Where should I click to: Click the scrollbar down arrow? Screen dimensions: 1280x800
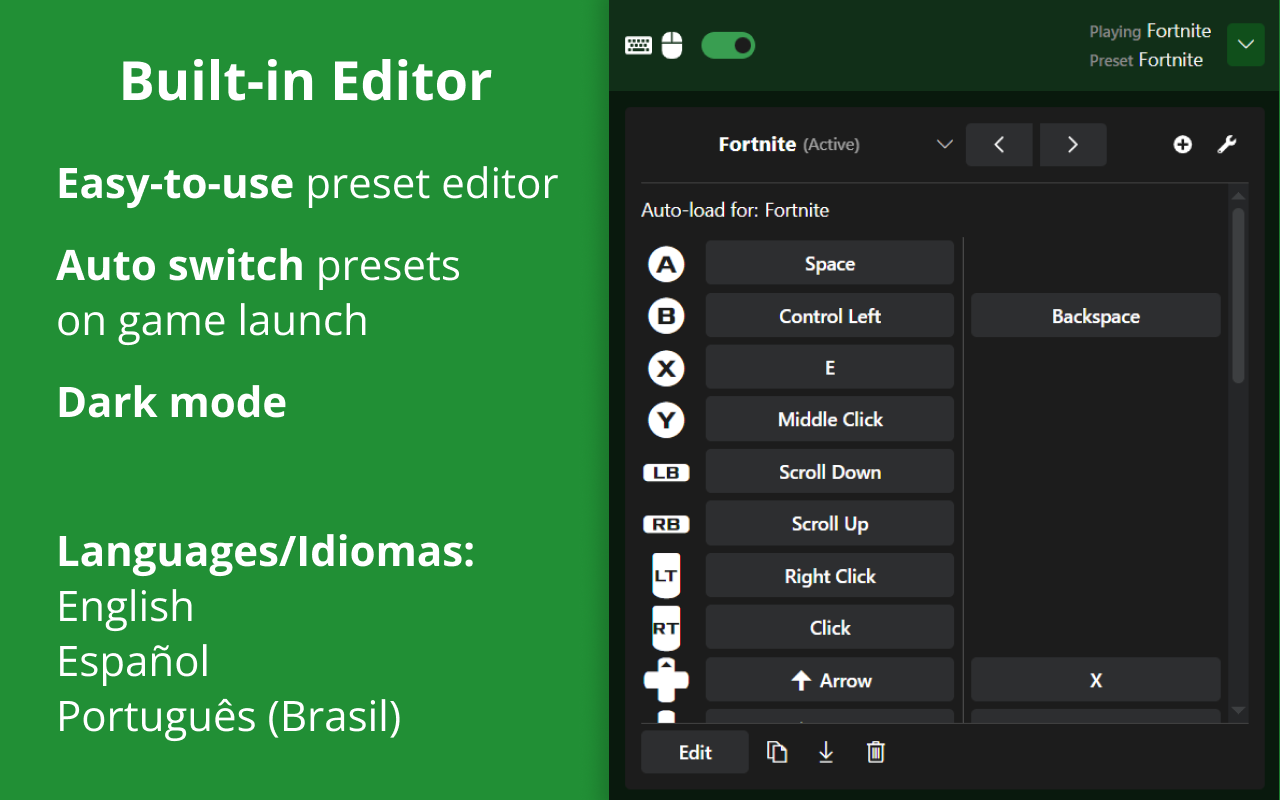coord(1238,711)
